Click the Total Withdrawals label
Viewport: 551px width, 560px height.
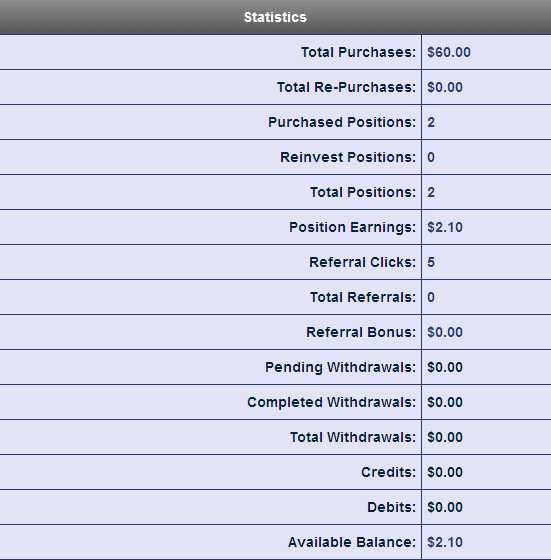353,437
